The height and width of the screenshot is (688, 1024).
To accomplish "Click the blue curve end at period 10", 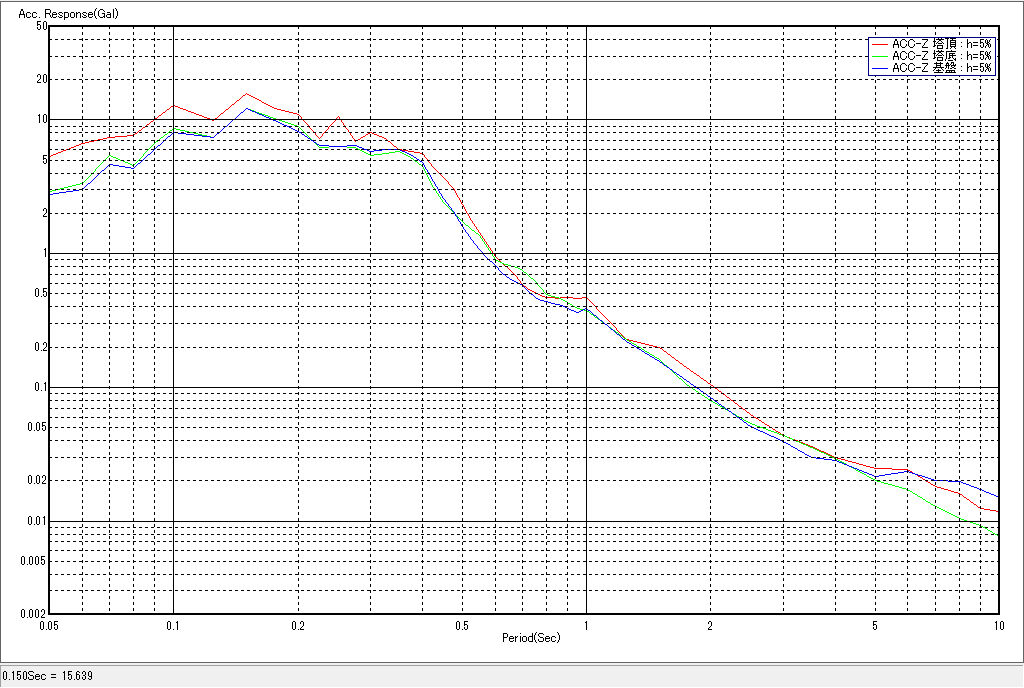I will 997,497.
